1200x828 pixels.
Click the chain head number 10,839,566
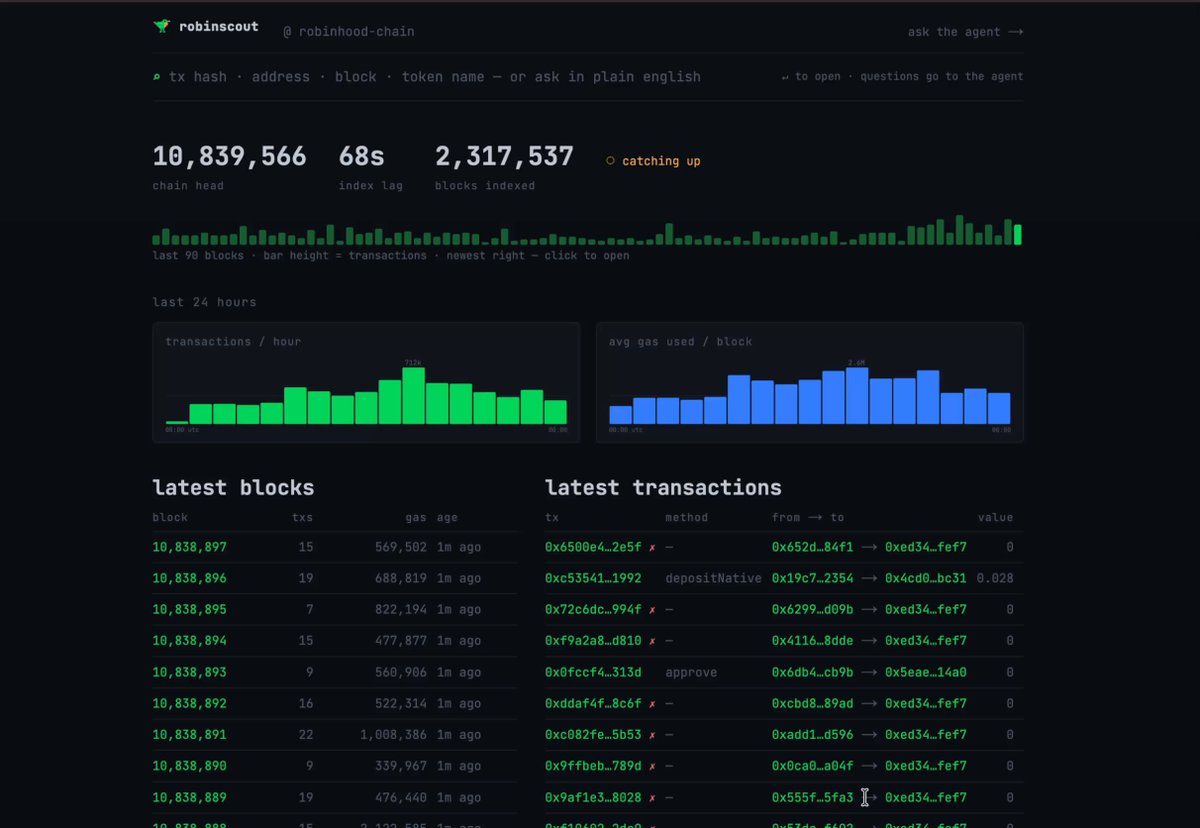tap(230, 156)
